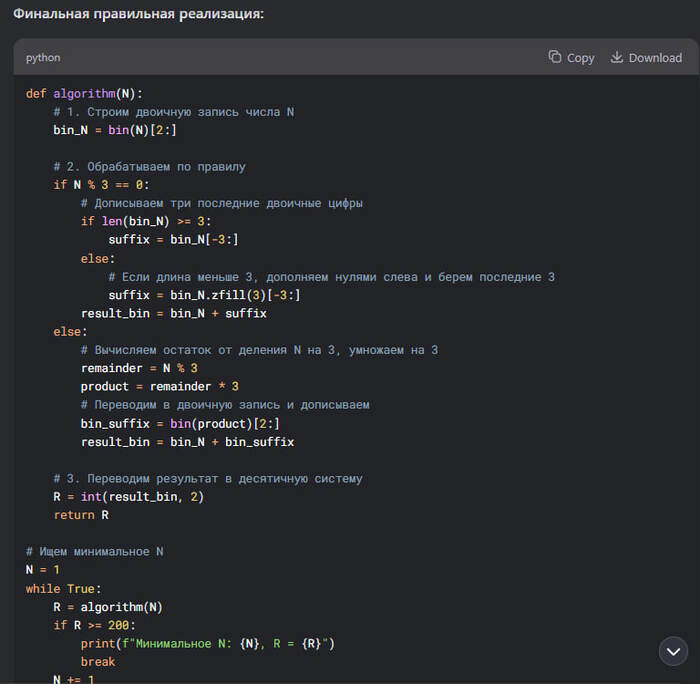Click the "suffix = bin_N[-3:]" line

pos(173,240)
